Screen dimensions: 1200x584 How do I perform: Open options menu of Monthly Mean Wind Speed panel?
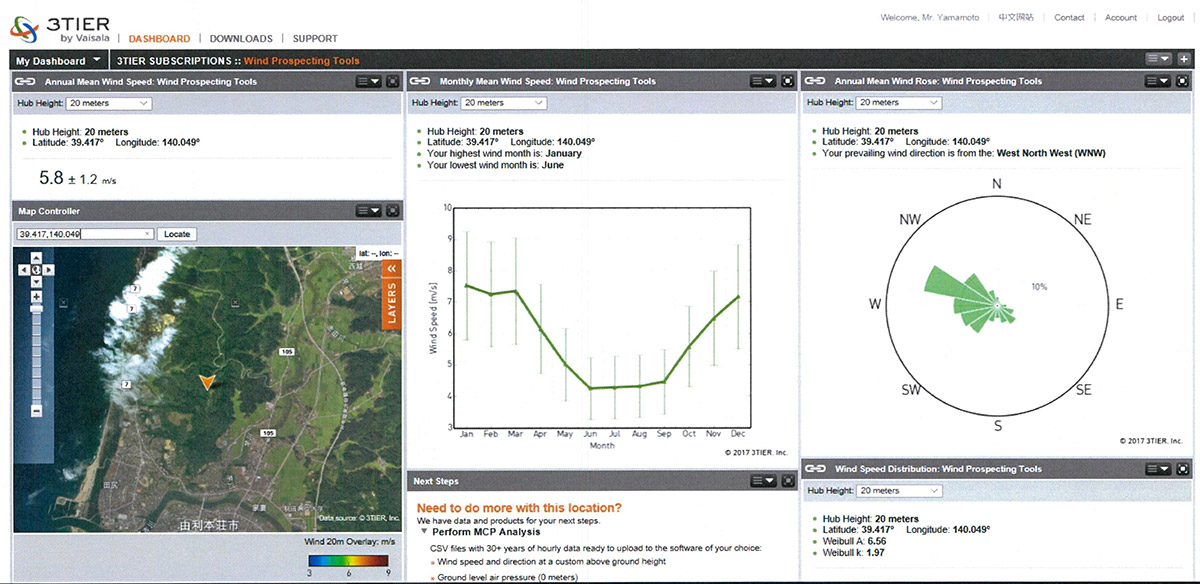point(764,81)
